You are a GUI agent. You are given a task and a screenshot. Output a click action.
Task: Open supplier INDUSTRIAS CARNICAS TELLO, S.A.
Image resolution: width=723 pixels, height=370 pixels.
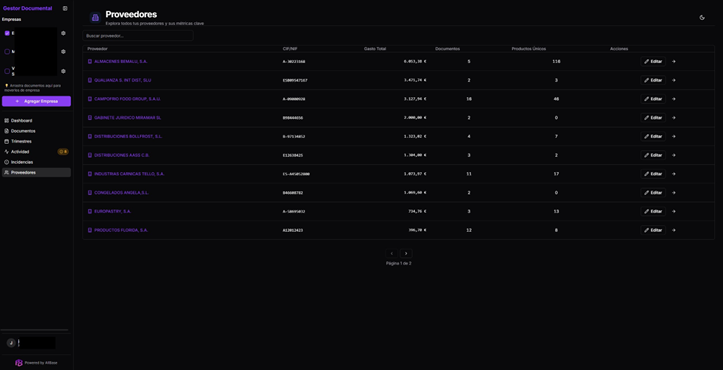click(129, 174)
